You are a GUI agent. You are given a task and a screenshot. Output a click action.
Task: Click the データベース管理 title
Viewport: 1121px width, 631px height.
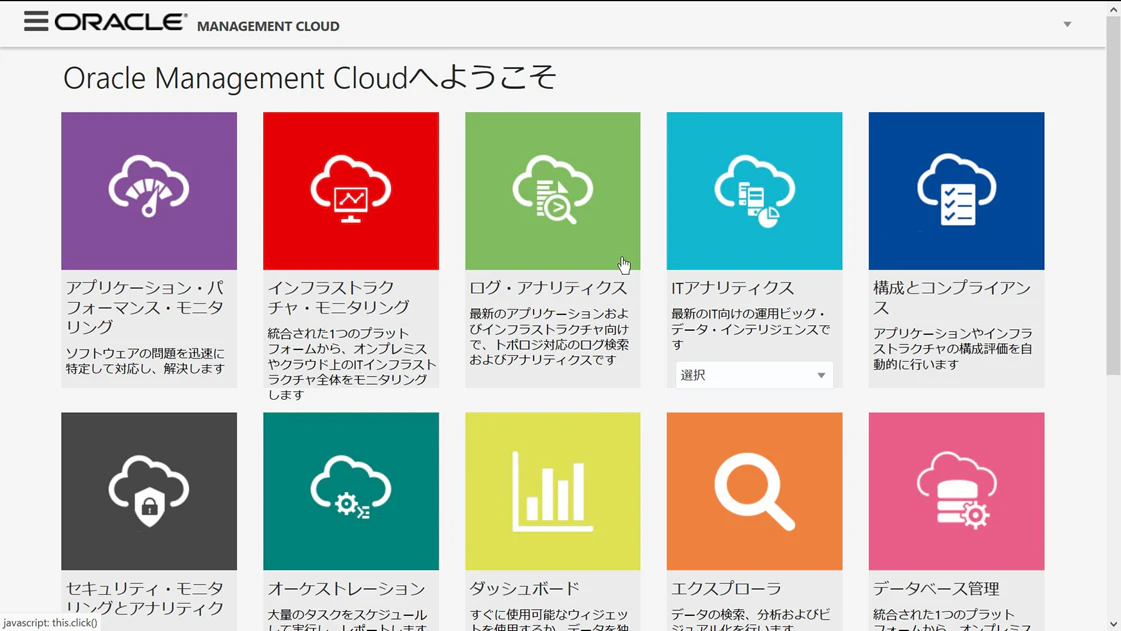tap(936, 589)
